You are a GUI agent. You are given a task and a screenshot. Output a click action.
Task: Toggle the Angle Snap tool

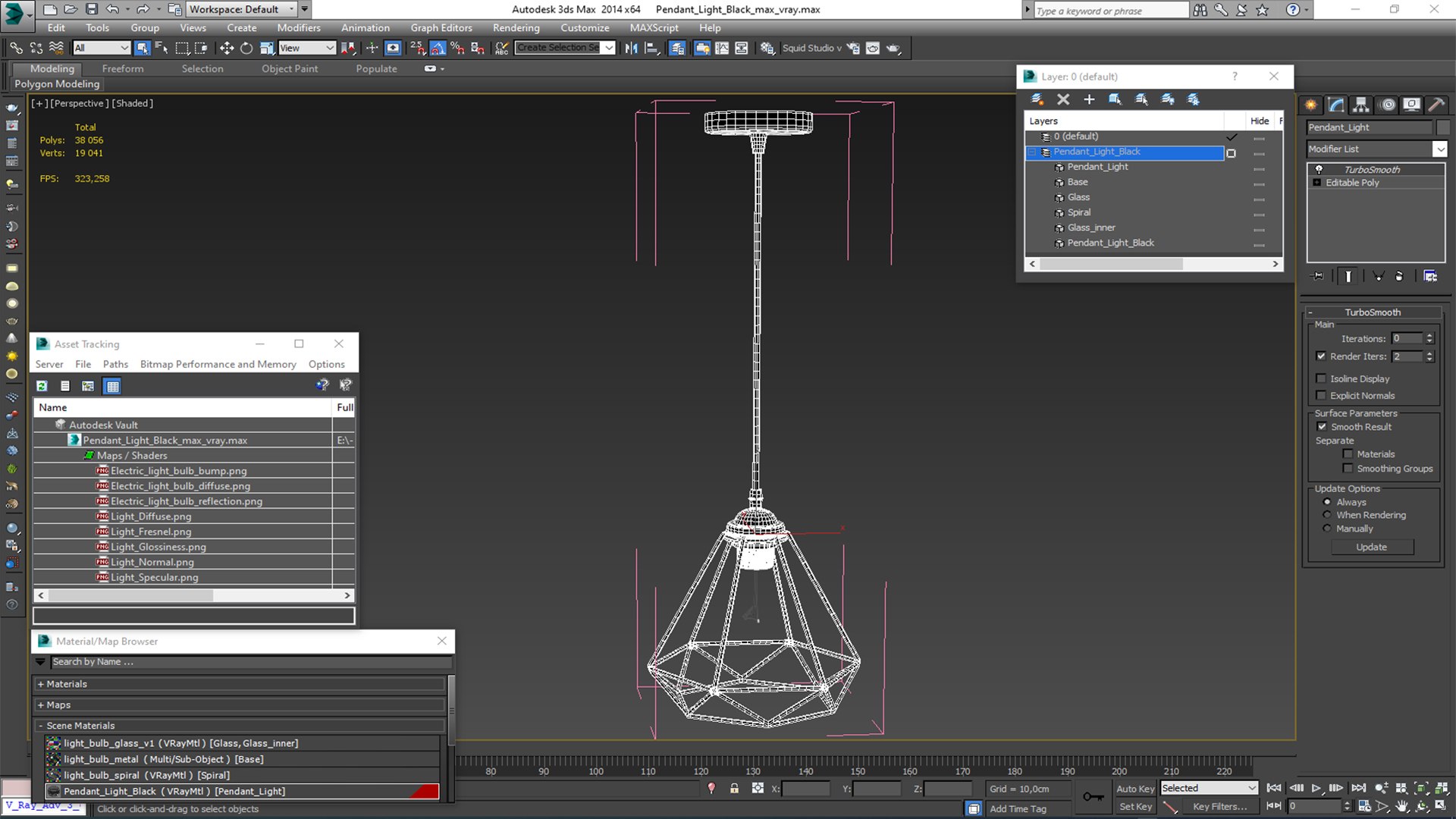[x=438, y=48]
